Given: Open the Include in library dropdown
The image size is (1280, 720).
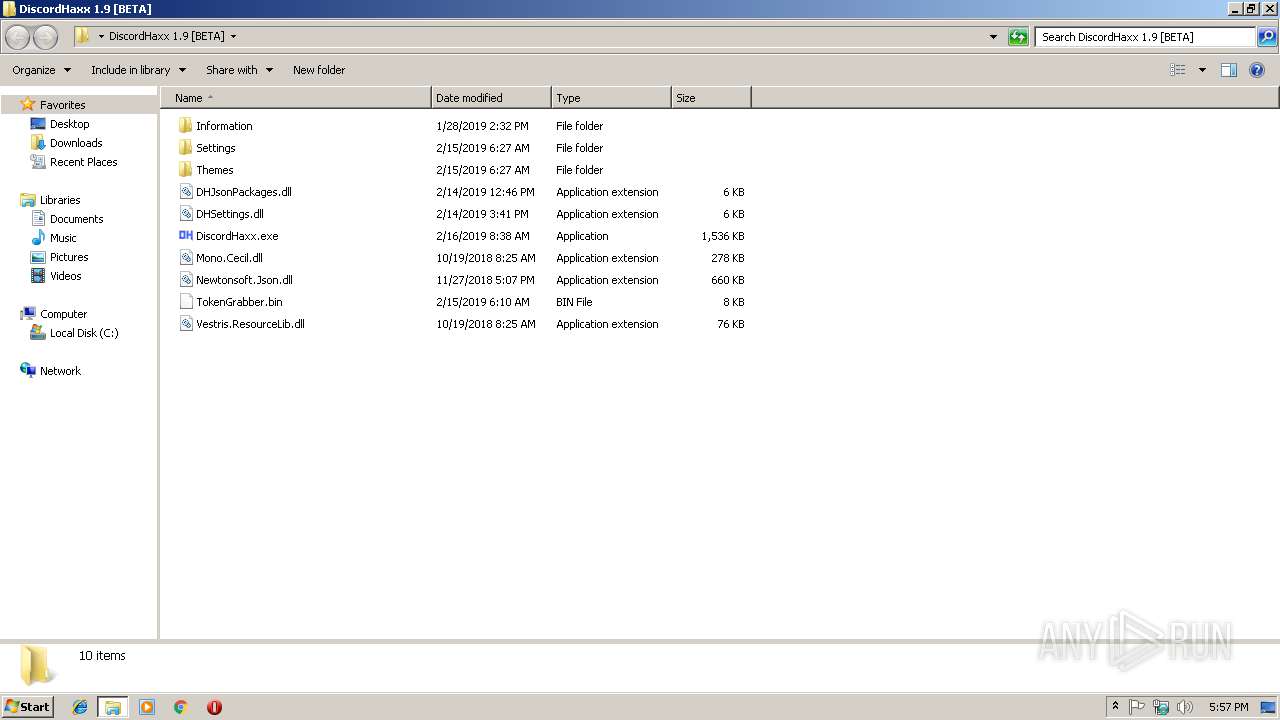Looking at the screenshot, I should (x=139, y=70).
